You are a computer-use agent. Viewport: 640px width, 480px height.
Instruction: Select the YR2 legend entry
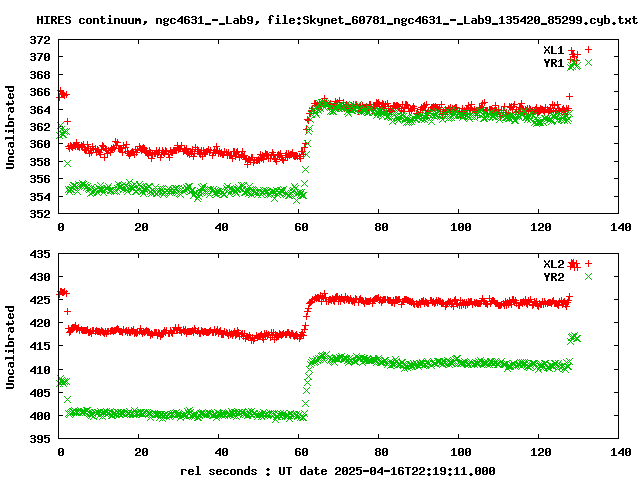(553, 277)
